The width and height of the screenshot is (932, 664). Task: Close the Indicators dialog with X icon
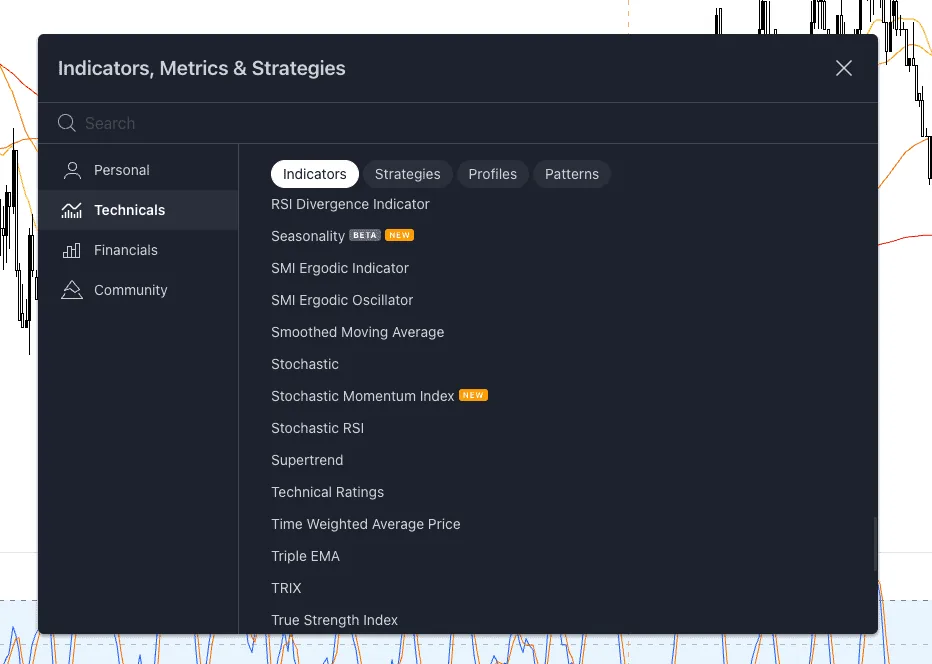click(x=843, y=68)
